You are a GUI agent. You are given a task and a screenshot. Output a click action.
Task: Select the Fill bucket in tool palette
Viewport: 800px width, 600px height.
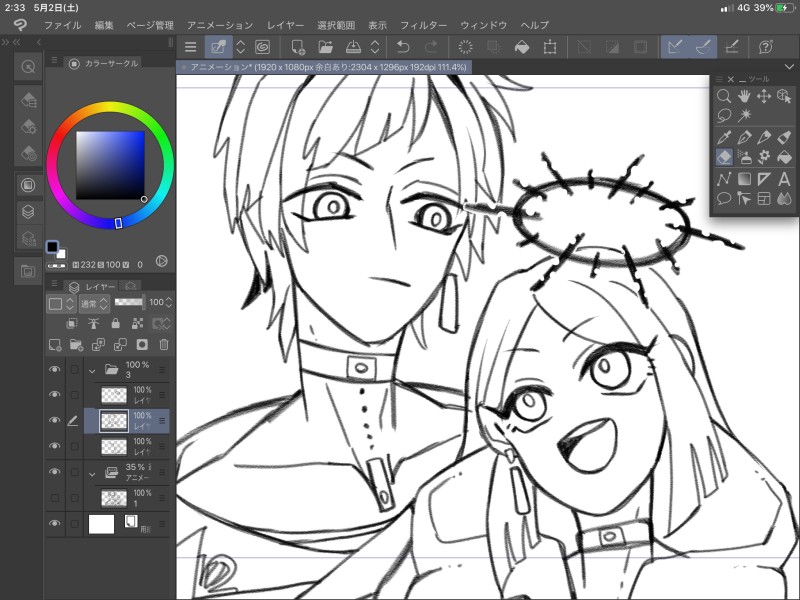[784, 157]
